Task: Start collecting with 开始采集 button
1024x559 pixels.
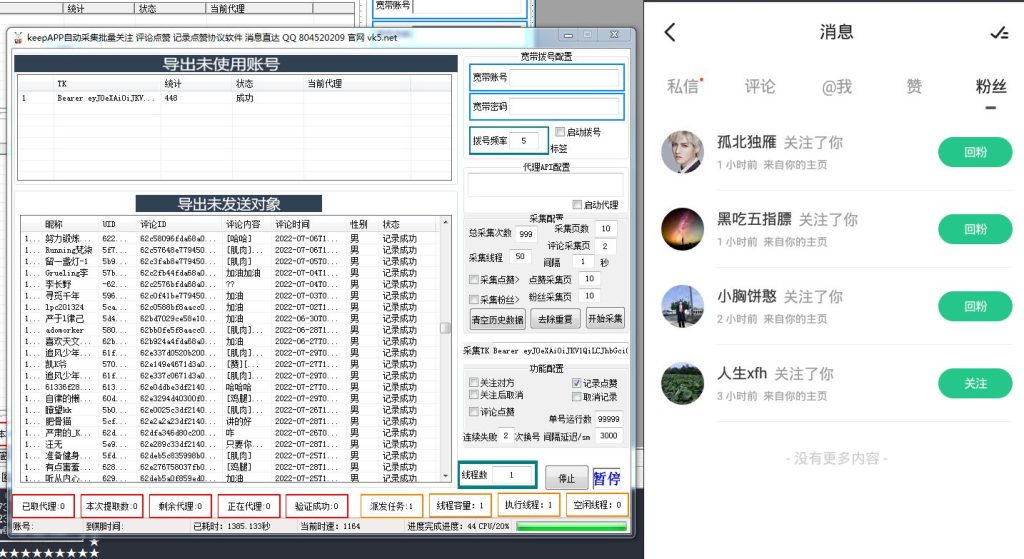Action: (x=605, y=318)
